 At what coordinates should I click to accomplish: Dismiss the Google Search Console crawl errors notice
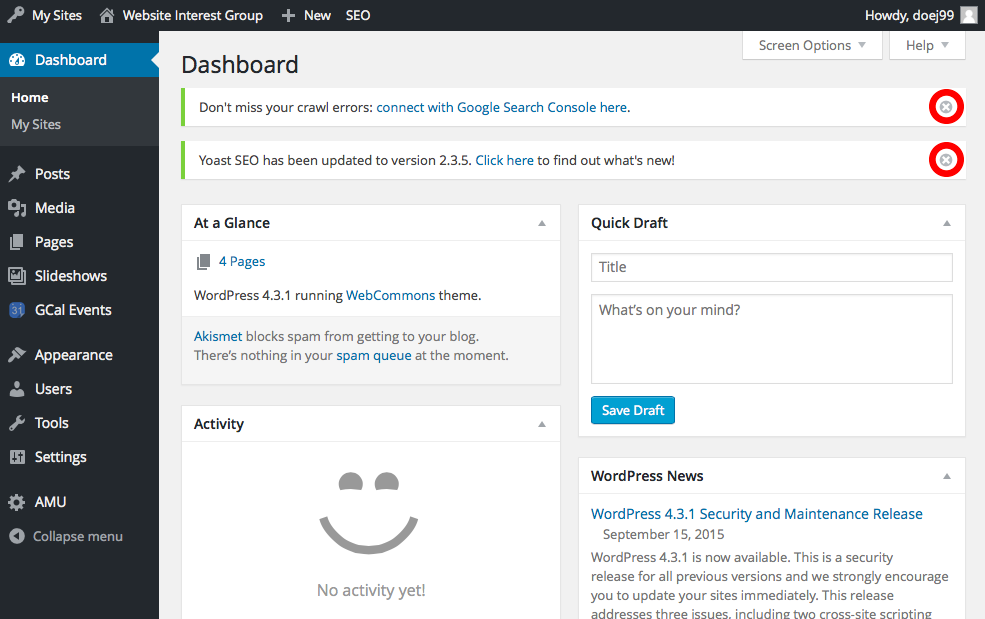[946, 107]
